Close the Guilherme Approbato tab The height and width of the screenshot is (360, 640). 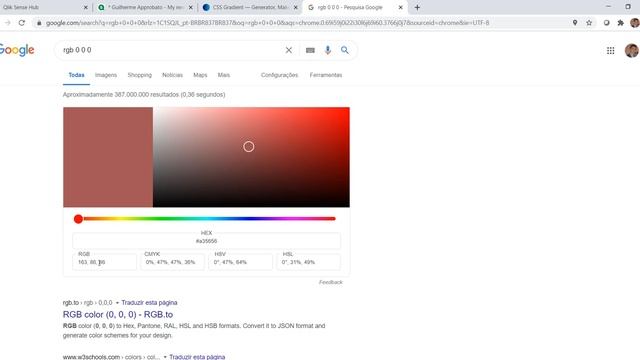(x=190, y=7)
